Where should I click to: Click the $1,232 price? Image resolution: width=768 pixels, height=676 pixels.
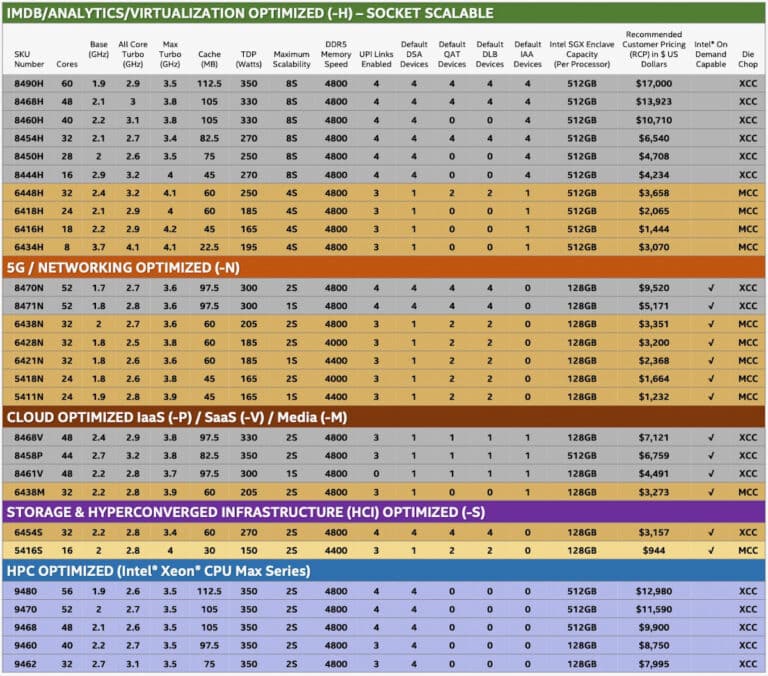[653, 397]
